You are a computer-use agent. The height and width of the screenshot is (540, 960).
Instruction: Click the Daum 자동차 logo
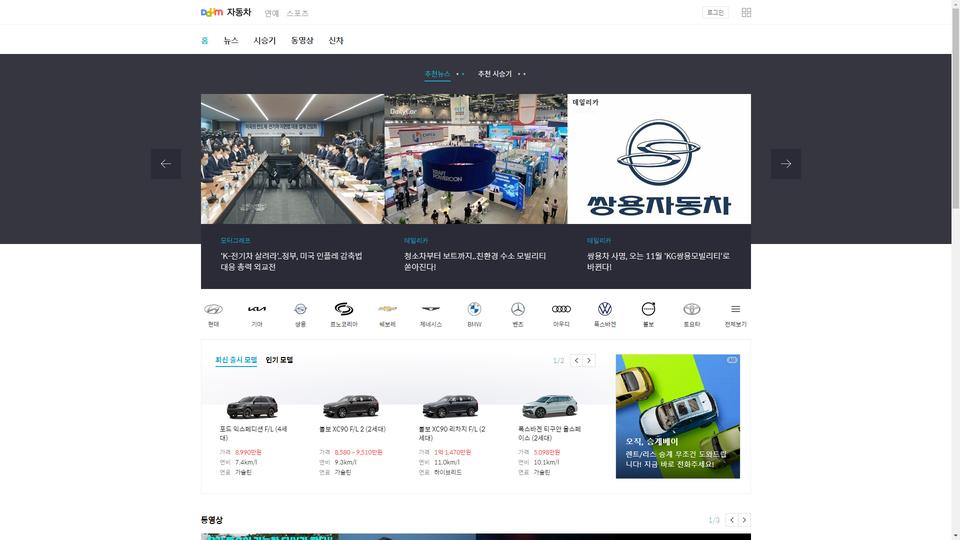[x=226, y=12]
